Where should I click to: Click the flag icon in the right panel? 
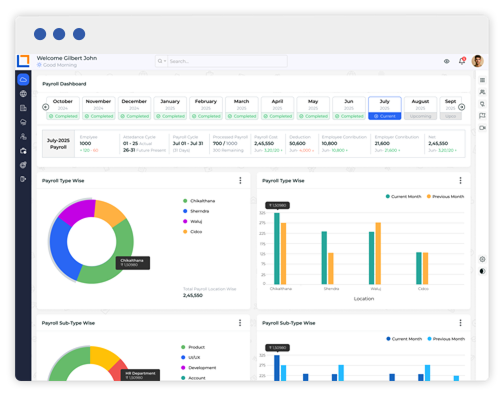click(x=482, y=116)
